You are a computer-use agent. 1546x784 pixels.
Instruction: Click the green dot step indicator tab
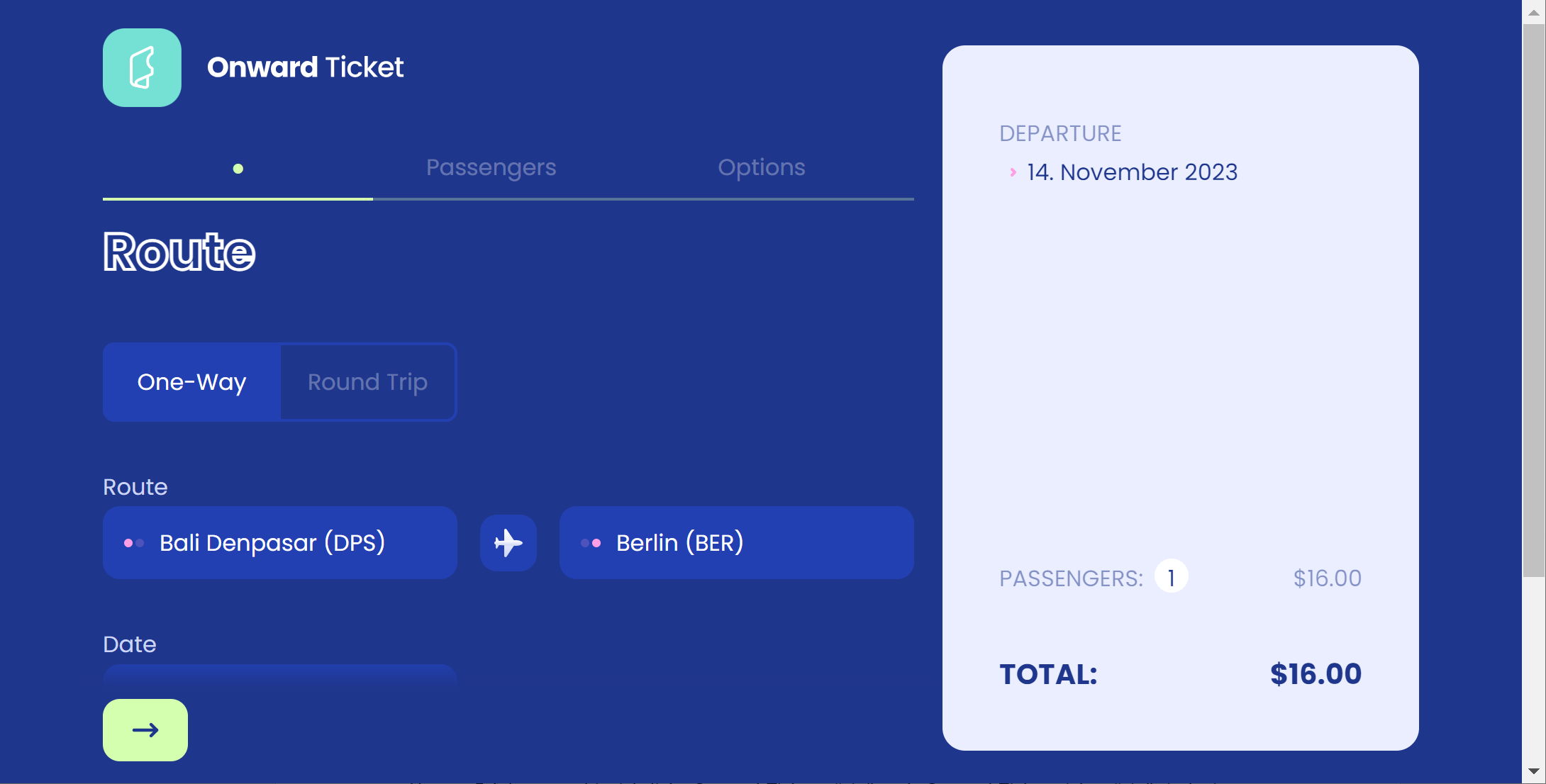238,169
